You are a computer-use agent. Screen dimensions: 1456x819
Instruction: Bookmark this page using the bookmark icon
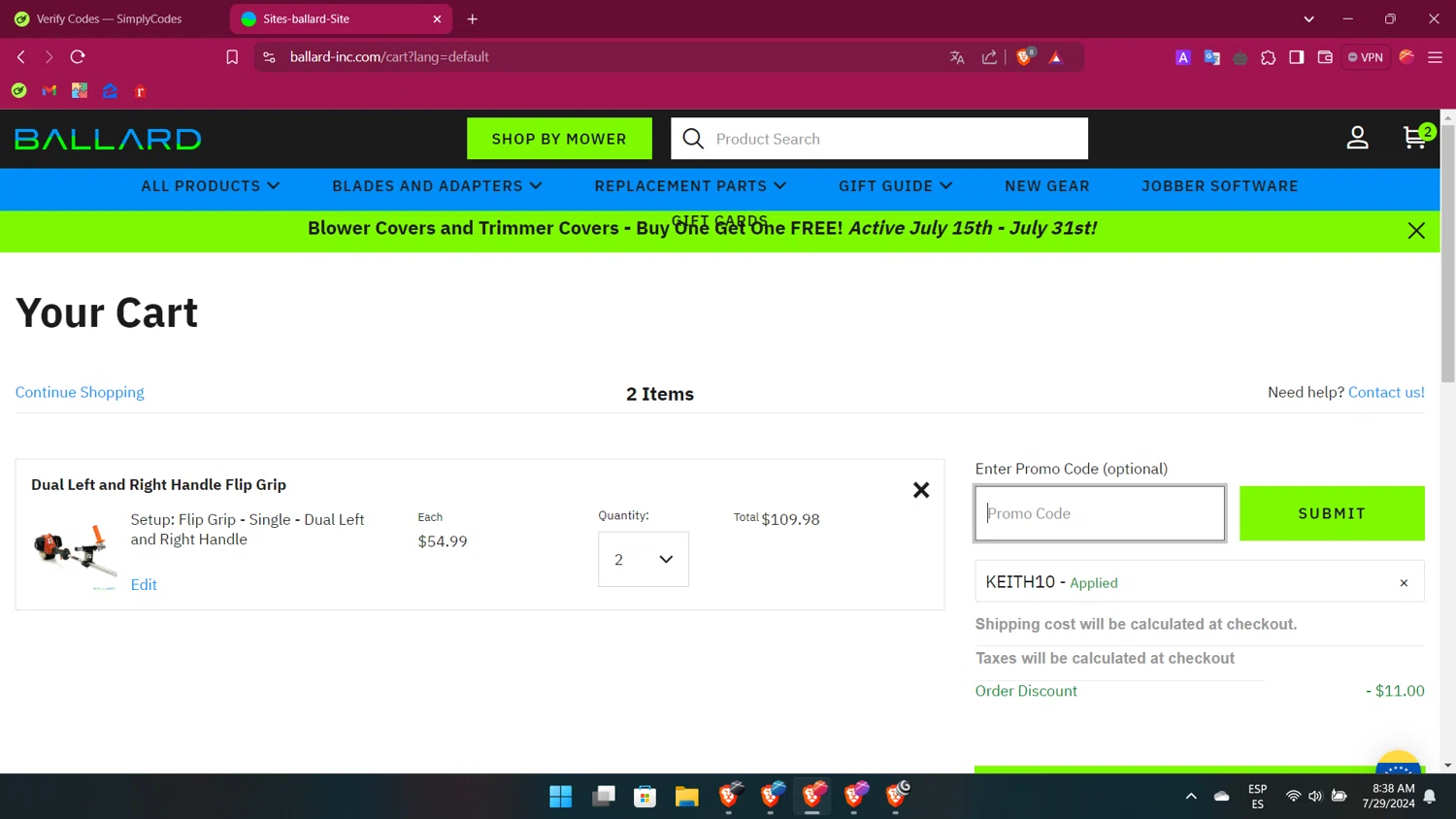232,57
